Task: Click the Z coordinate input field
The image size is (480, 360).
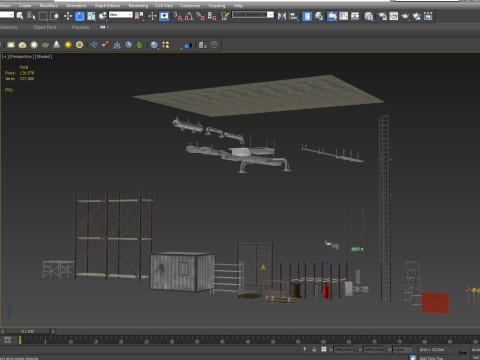Action: [x=402, y=349]
